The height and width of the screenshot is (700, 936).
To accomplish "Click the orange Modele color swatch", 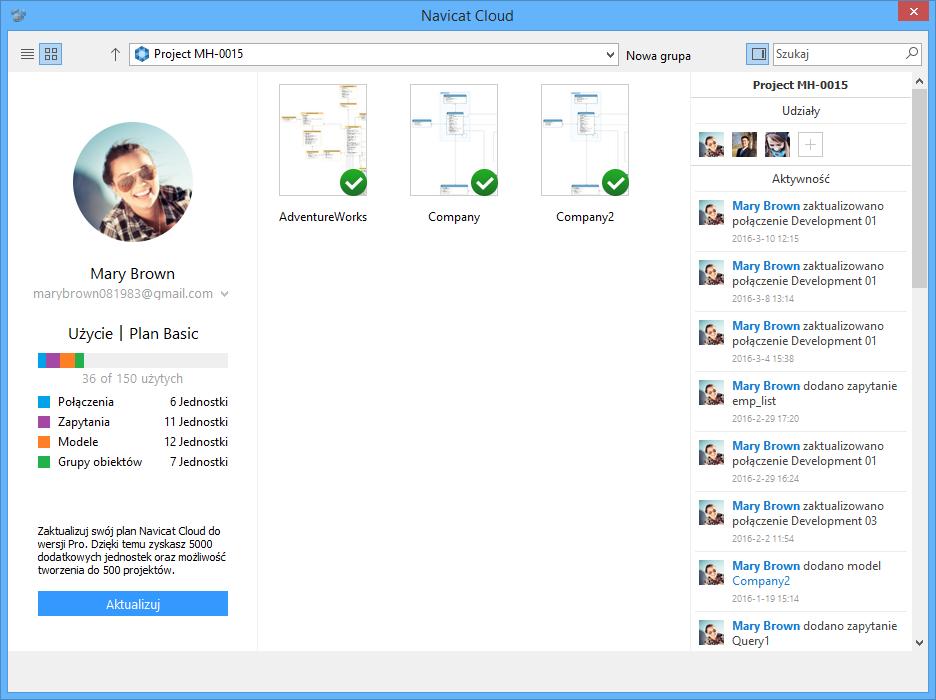I will coord(44,442).
